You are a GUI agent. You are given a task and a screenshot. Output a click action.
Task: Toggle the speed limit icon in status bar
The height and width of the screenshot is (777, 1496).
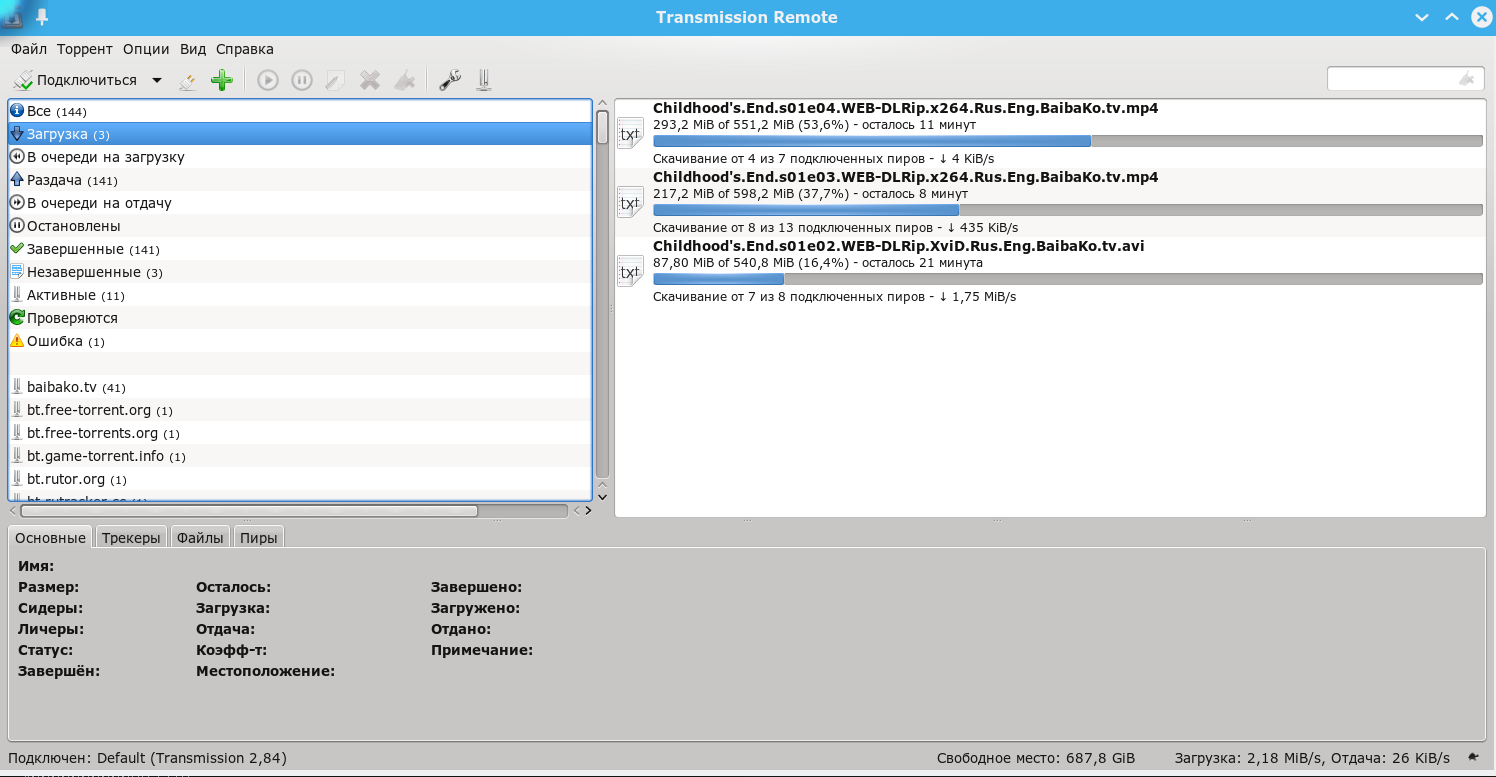pos(1474,757)
